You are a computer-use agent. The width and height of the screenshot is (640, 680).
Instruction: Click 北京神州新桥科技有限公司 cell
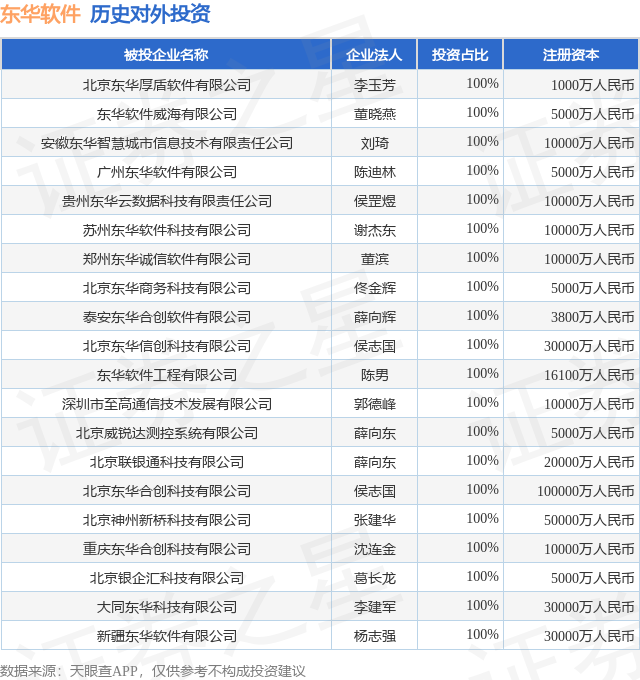pos(167,520)
